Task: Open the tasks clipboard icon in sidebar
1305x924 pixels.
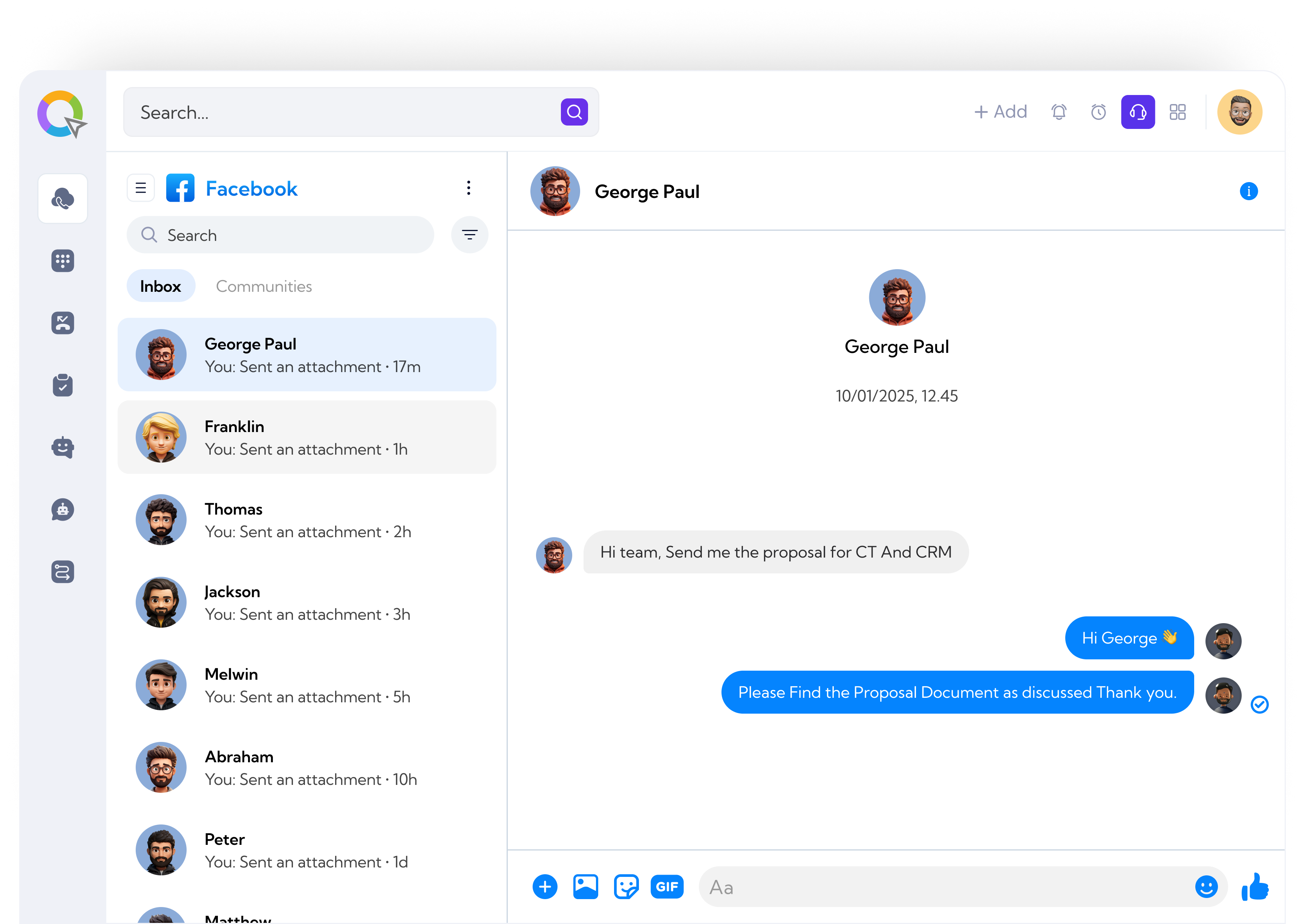Action: [63, 385]
